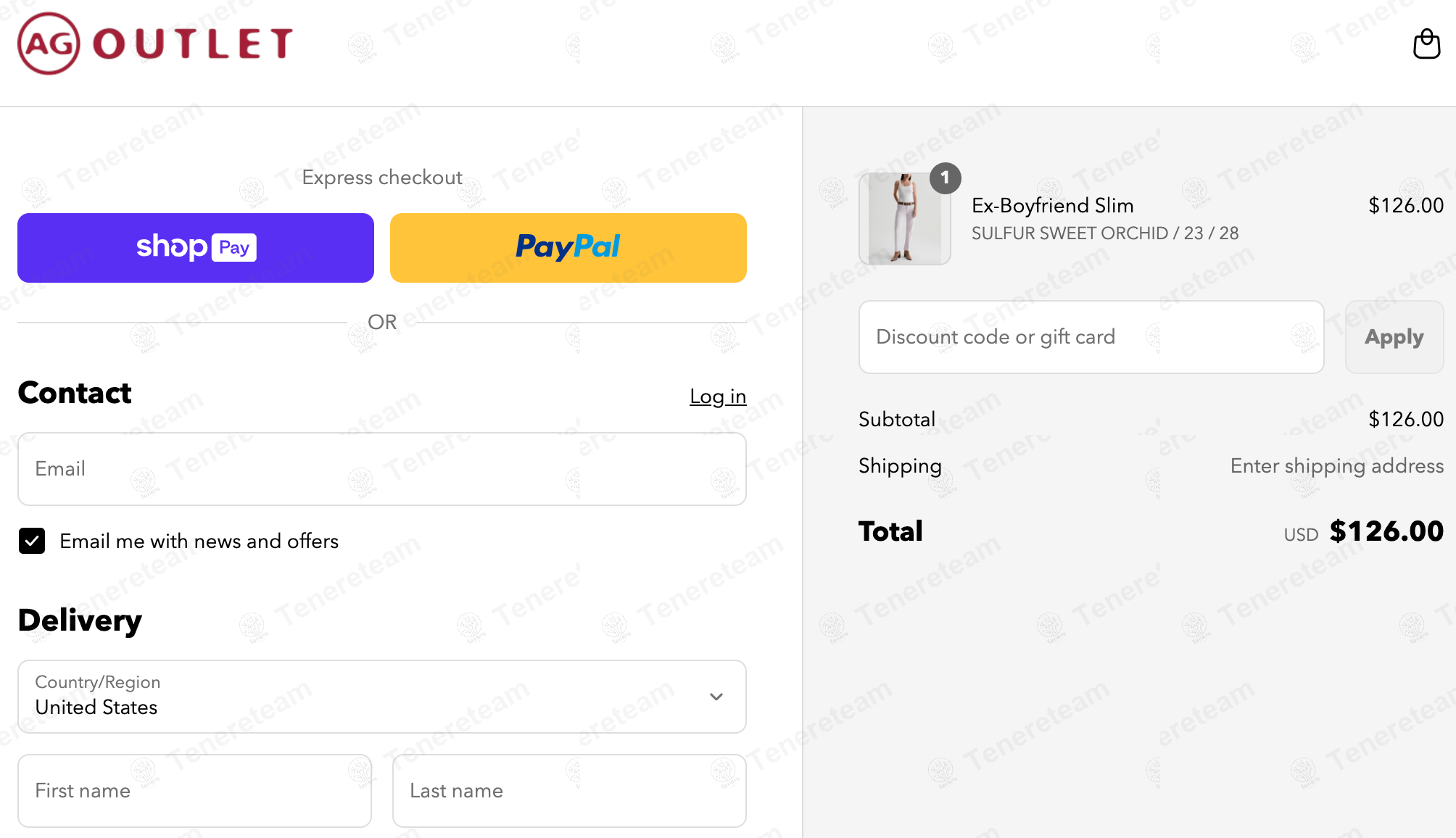
Task: Click the Last name field
Action: (569, 790)
